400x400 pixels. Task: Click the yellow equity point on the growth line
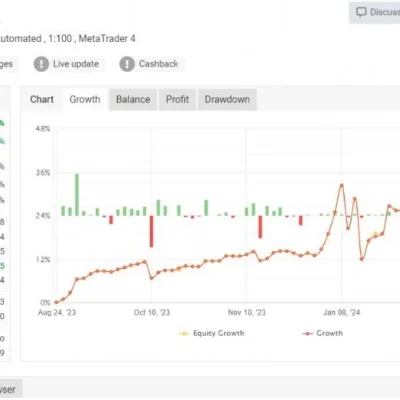pyautogui.click(x=375, y=234)
